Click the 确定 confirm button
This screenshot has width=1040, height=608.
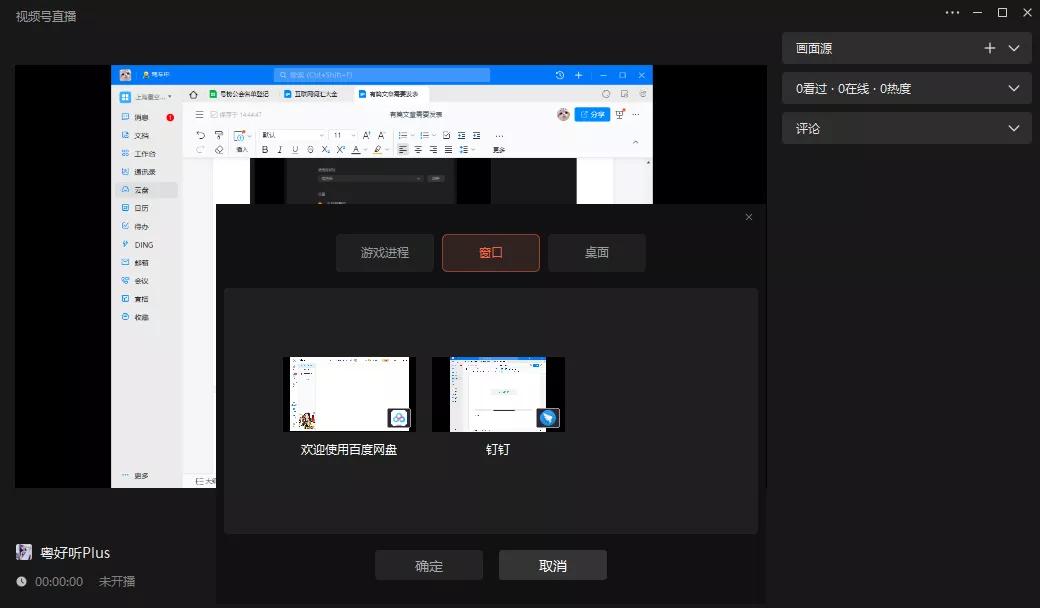(428, 565)
